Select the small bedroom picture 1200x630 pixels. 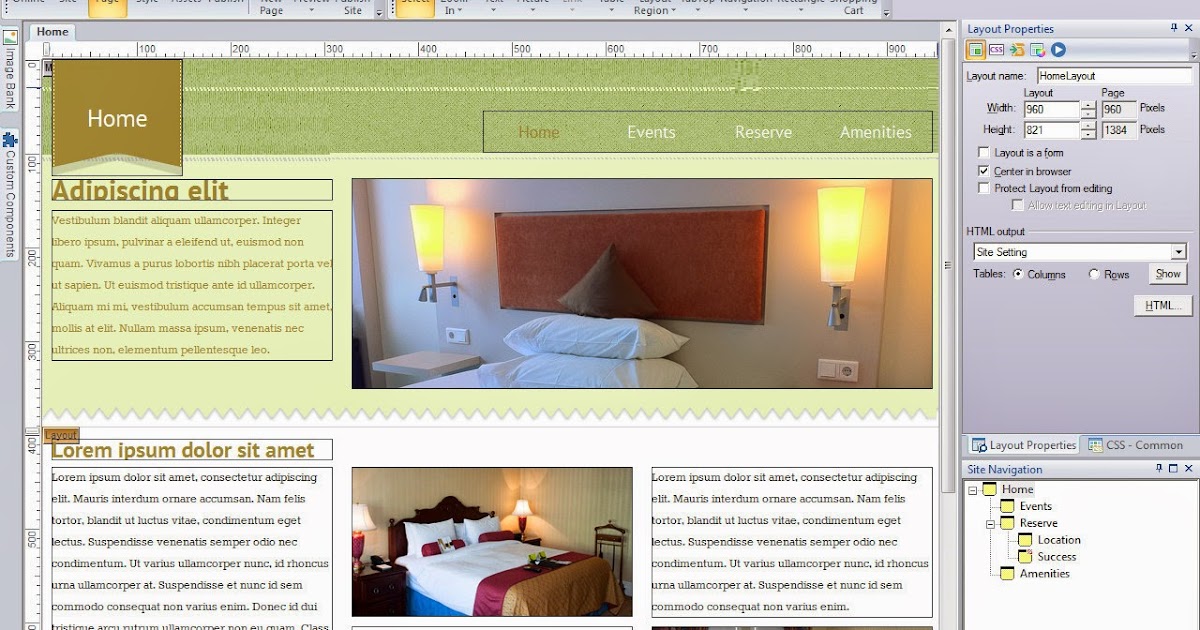[492, 542]
